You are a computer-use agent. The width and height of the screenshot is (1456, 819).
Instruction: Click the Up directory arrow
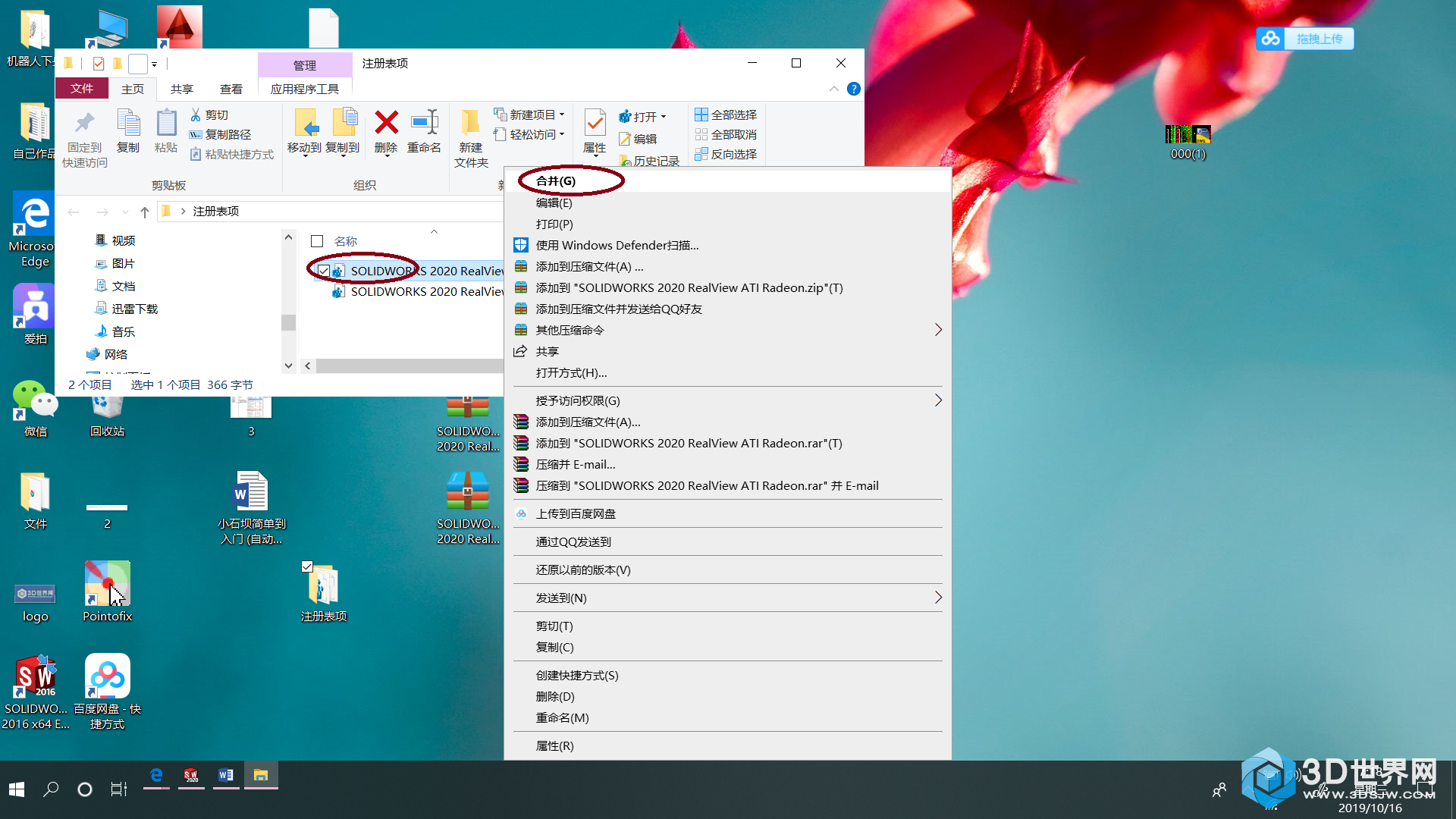(x=145, y=212)
